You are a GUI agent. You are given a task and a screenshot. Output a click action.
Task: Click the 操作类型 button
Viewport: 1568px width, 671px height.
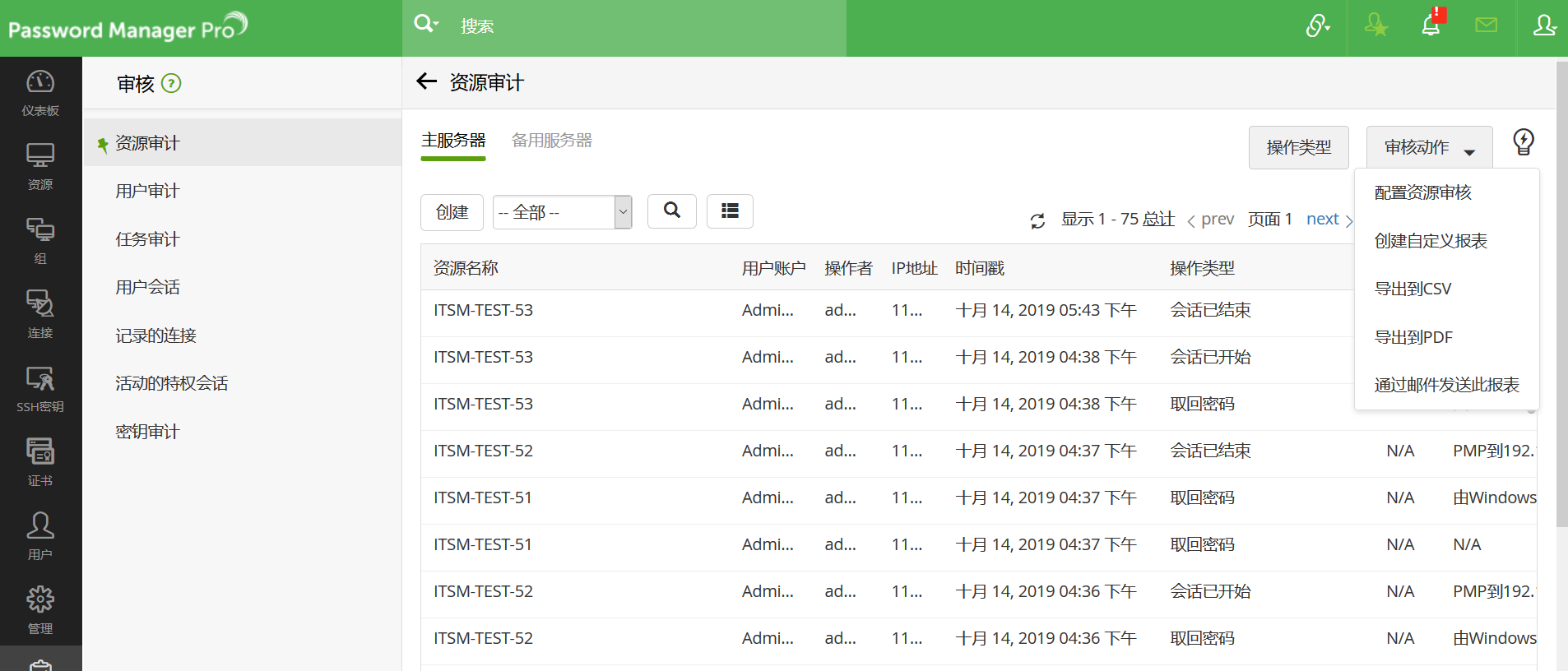click(1298, 148)
